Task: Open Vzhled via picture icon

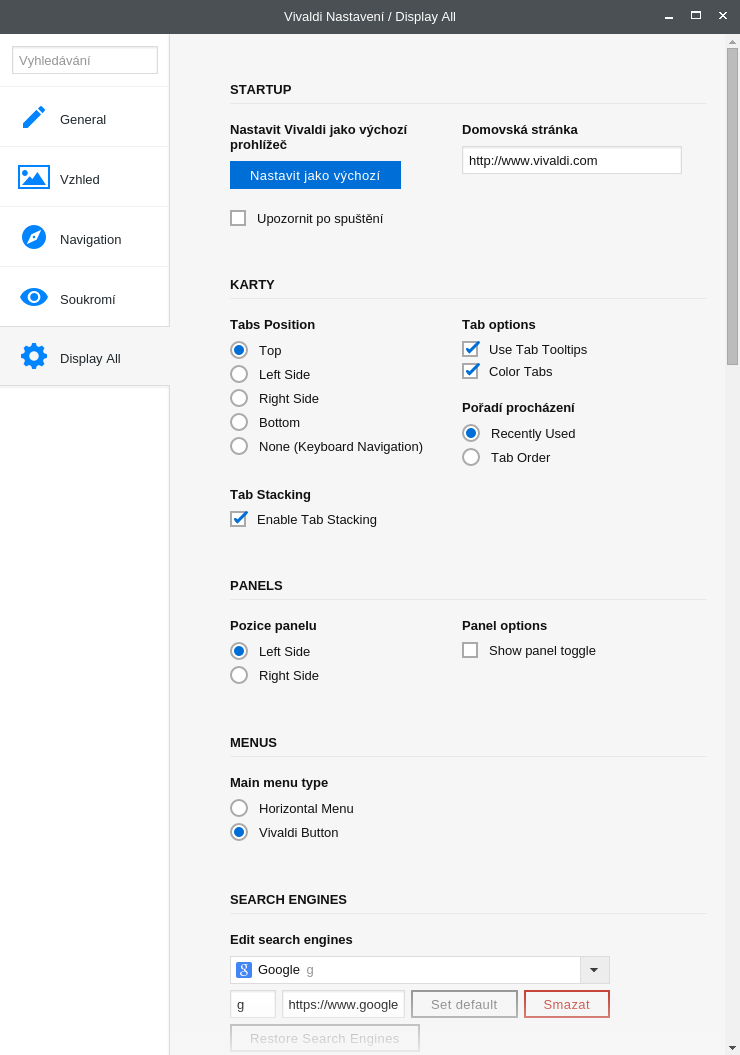Action: [34, 177]
